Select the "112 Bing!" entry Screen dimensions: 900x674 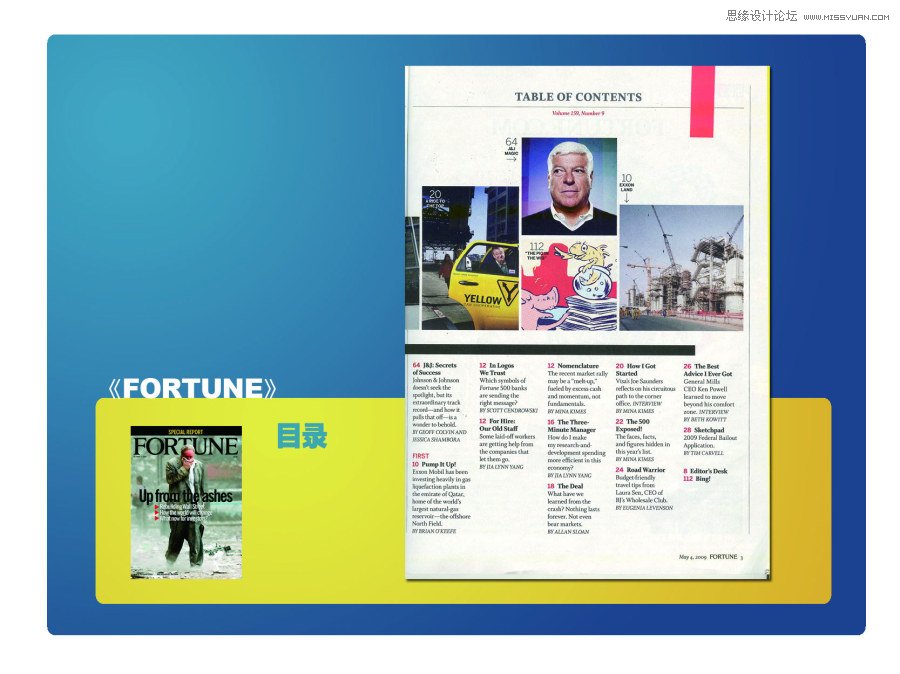(697, 478)
